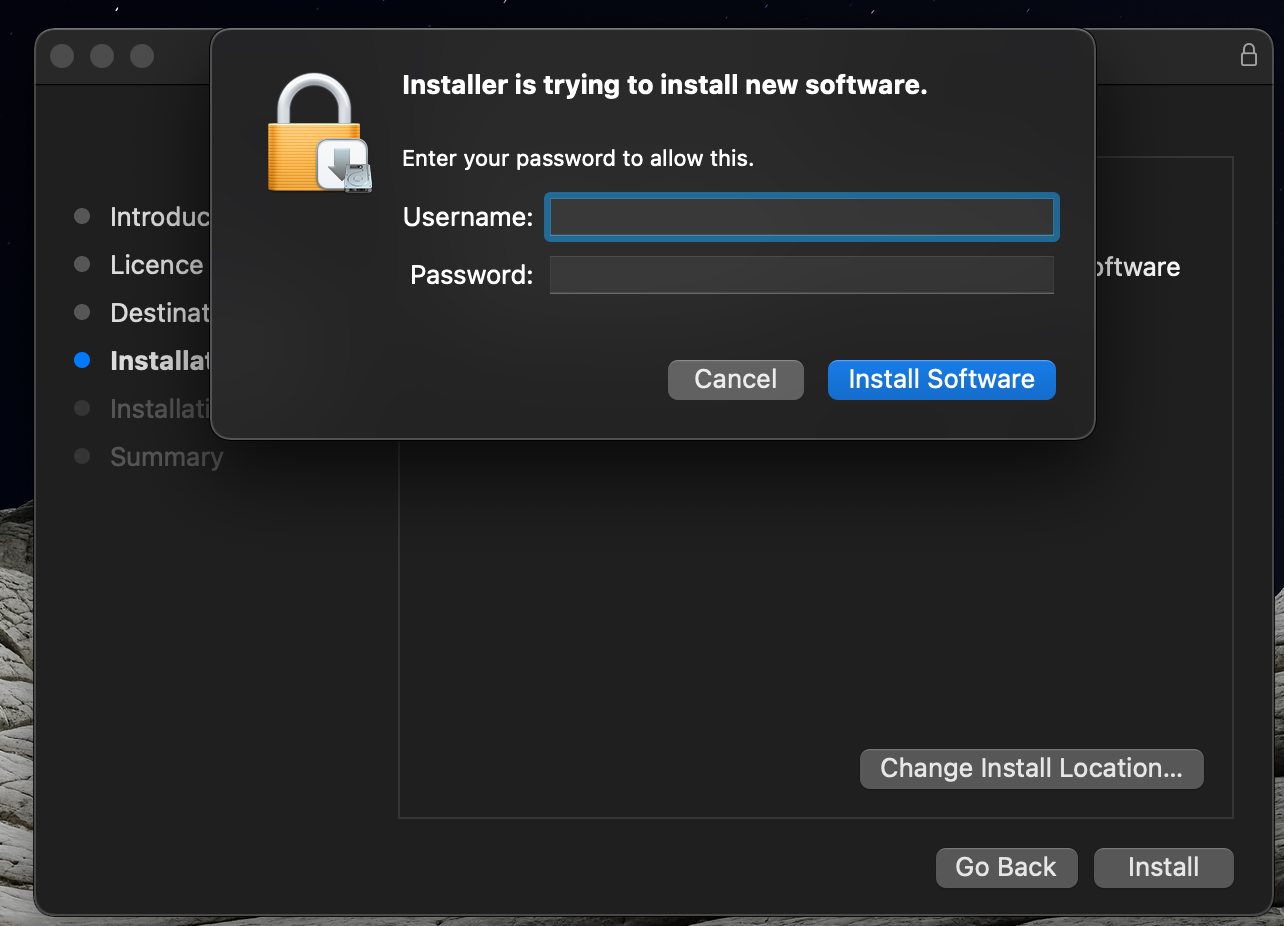1284x926 pixels.
Task: Click the grey bullet beside Introduction step
Action: click(x=82, y=216)
